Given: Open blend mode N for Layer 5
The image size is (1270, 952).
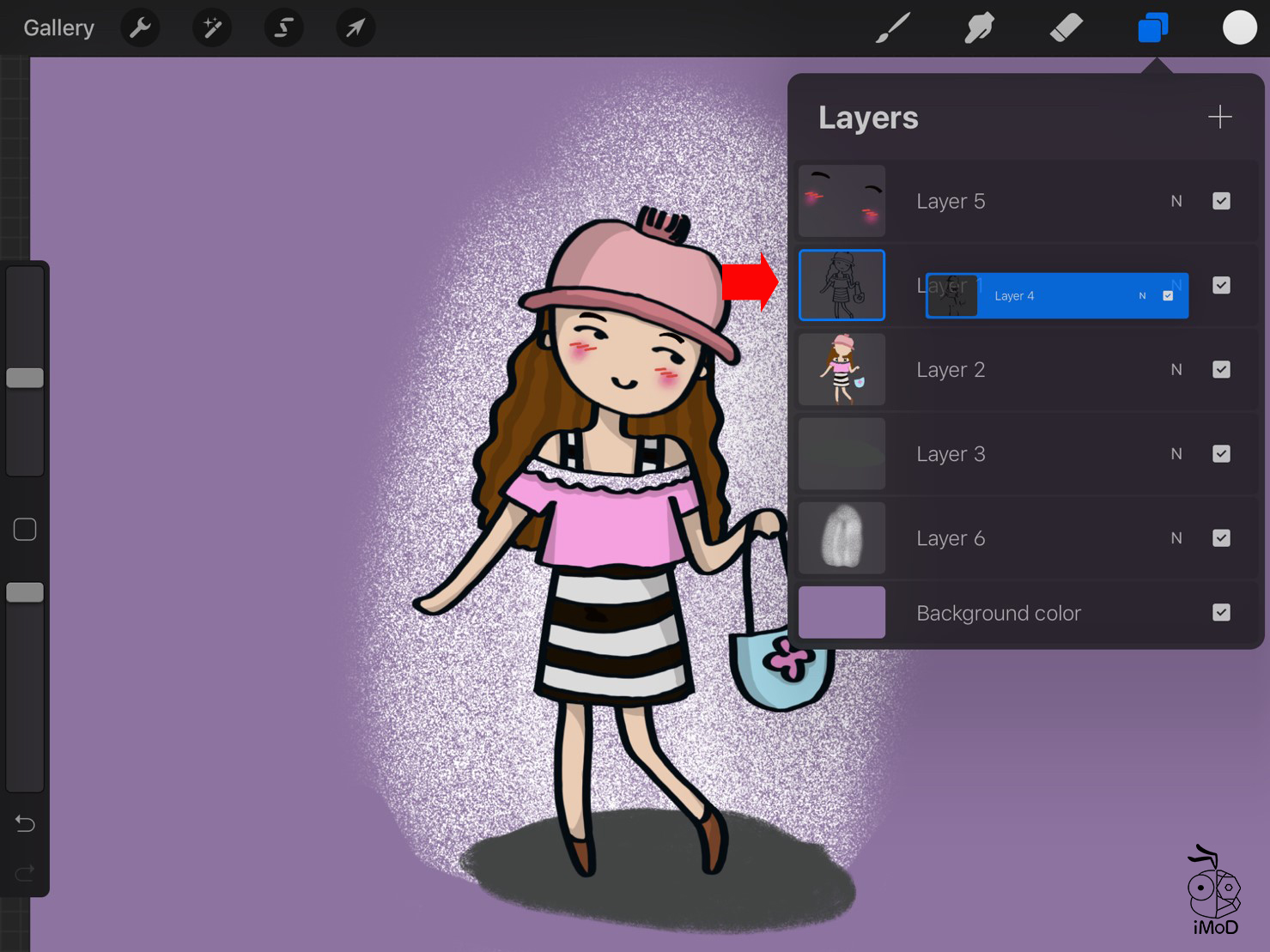Looking at the screenshot, I should pos(1176,201).
